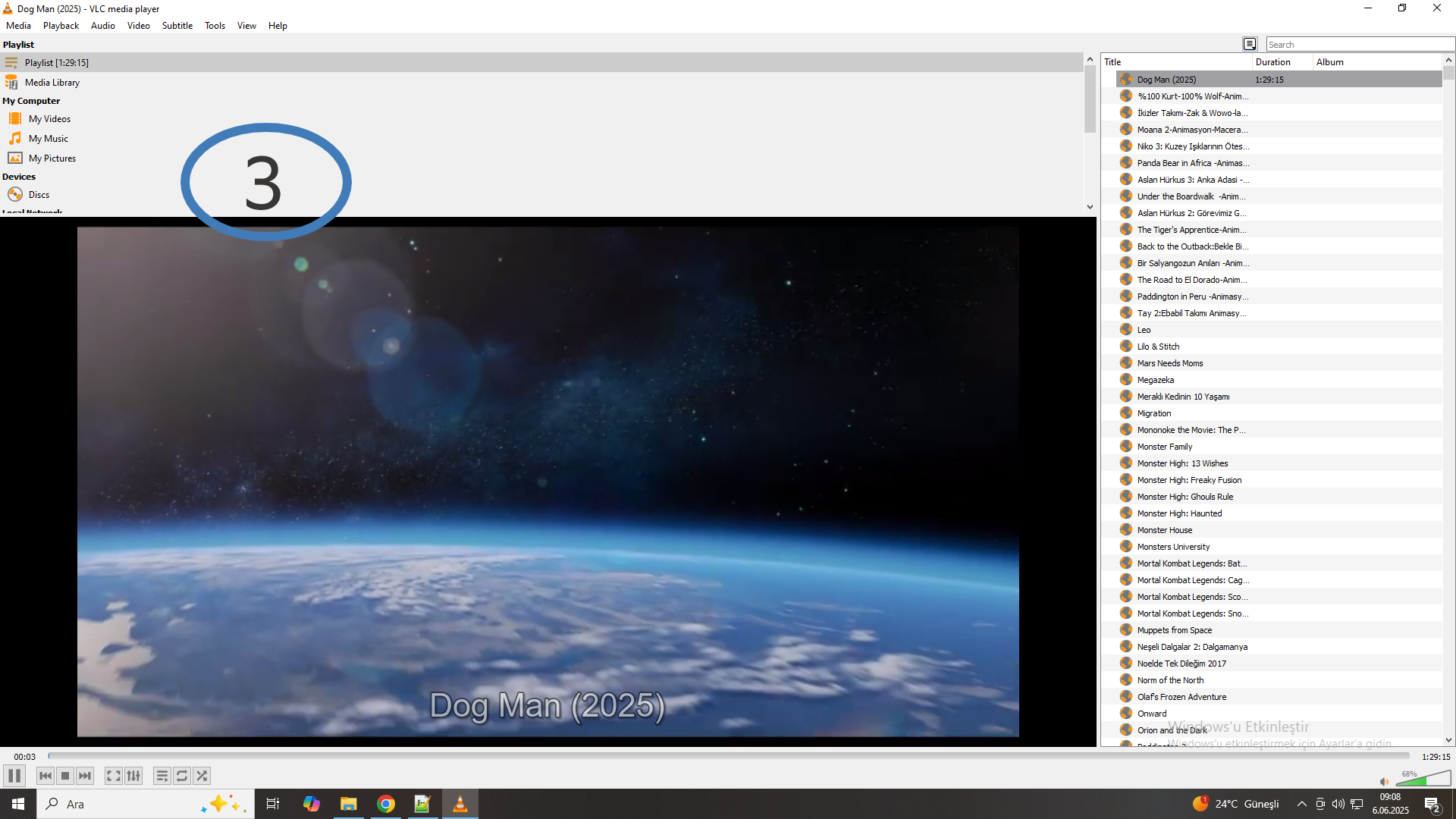This screenshot has height=819, width=1456.
Task: Select Migration playlist entry
Action: (1279, 413)
